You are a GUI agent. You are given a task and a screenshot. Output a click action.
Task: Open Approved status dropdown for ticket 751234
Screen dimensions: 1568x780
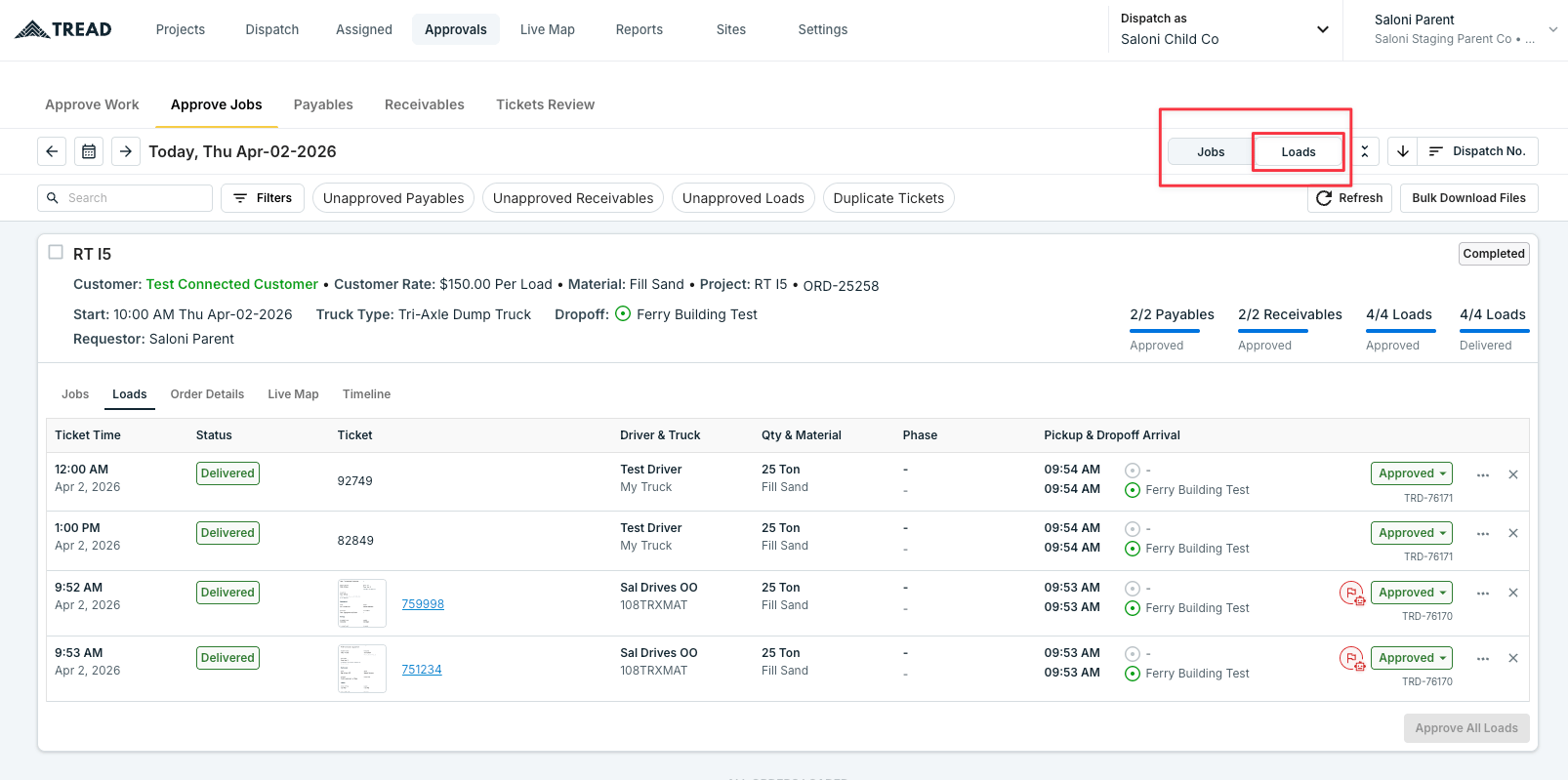pyautogui.click(x=1412, y=658)
